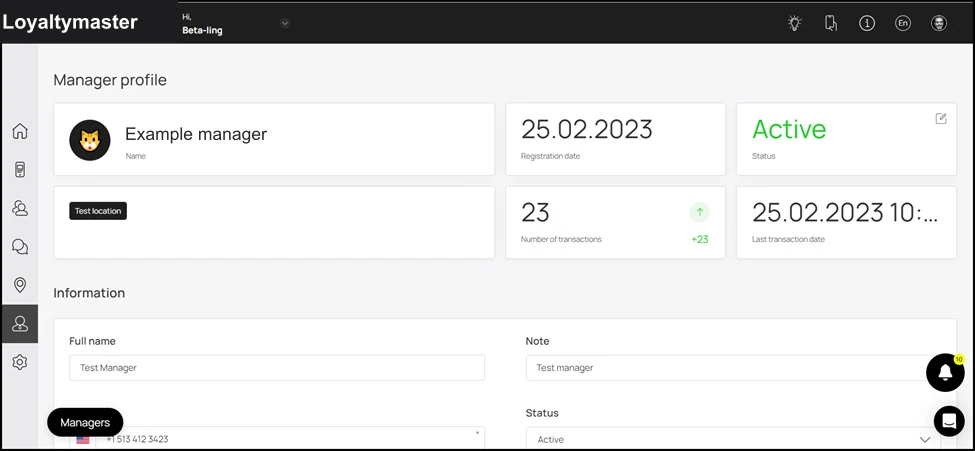This screenshot has height=451, width=975.
Task: Open the Home dashboard sidebar icon
Action: [x=20, y=131]
